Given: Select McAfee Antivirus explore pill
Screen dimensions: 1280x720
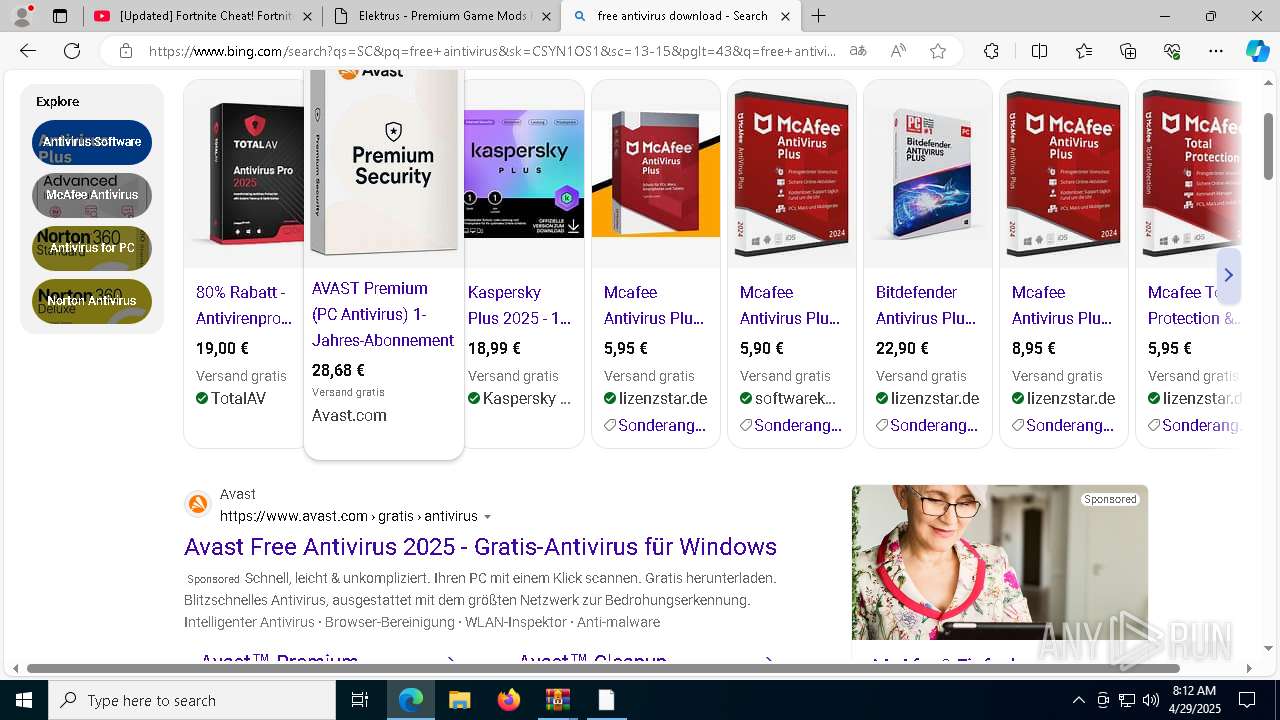Looking at the screenshot, I should tap(92, 195).
